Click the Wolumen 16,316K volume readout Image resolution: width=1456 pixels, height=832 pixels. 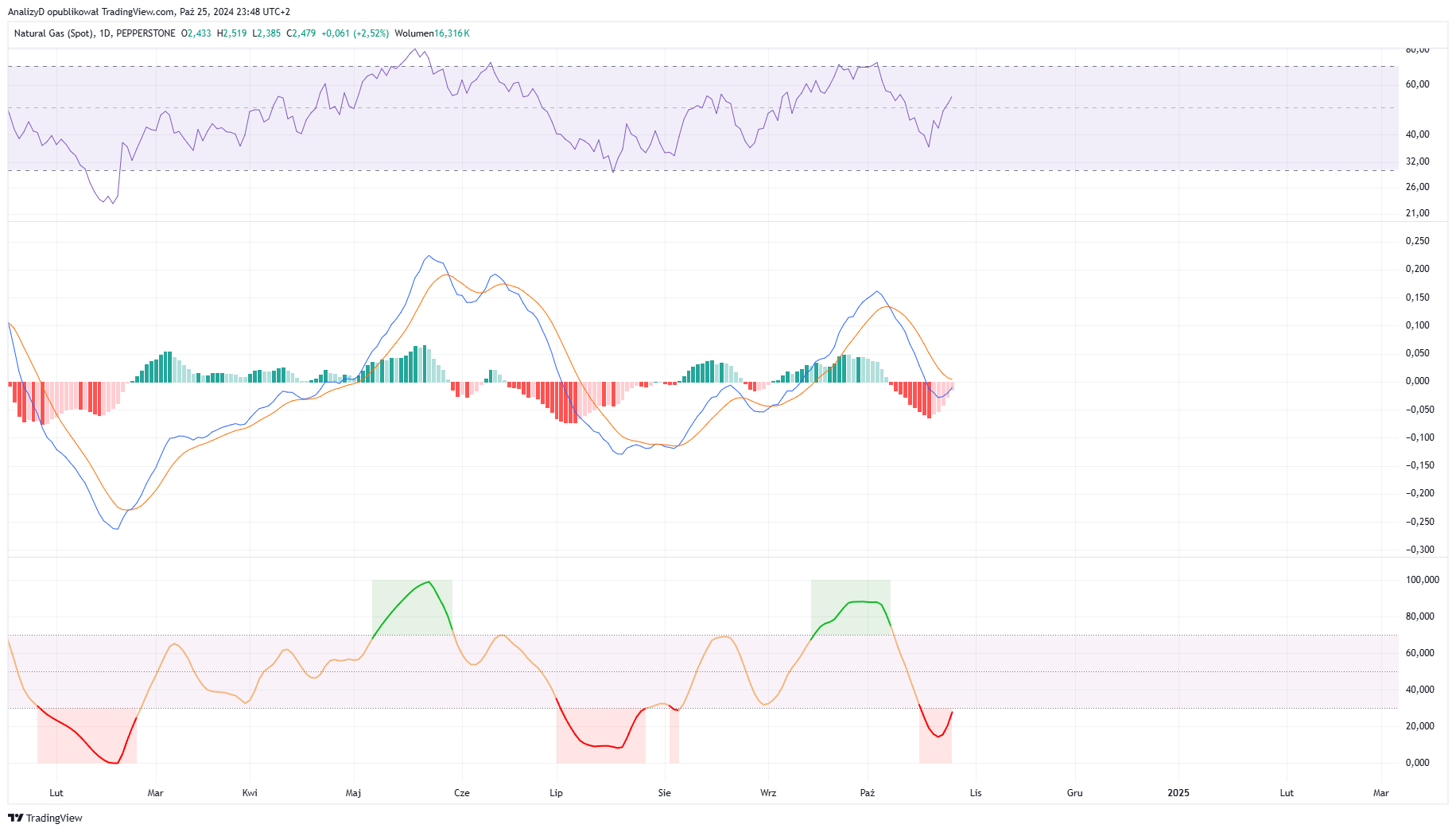tap(432, 33)
